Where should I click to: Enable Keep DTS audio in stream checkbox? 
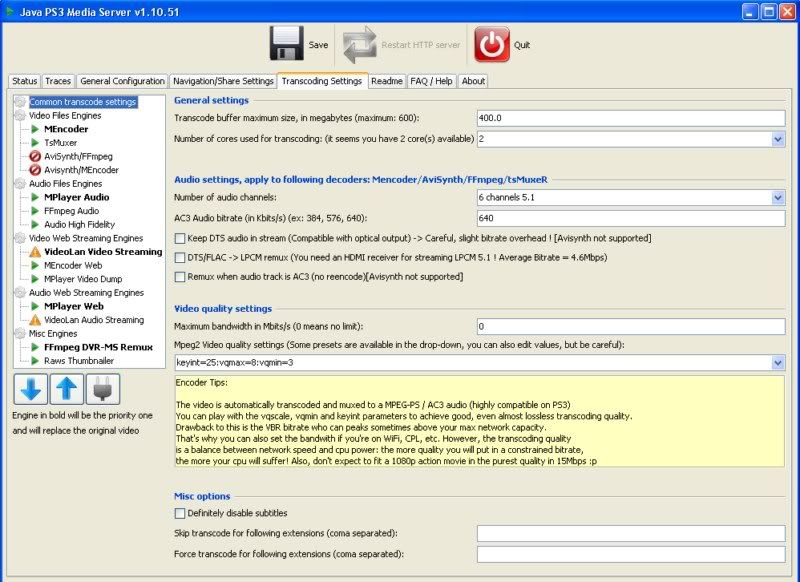(180, 238)
